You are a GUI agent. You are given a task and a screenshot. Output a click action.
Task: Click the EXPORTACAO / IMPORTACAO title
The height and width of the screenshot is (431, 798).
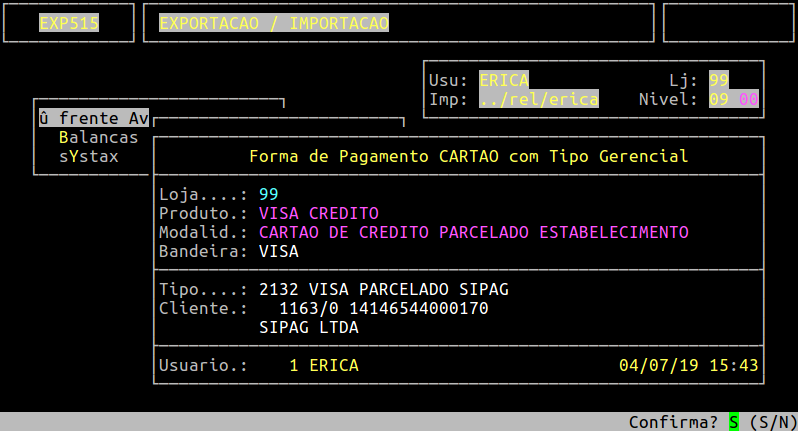click(x=273, y=22)
